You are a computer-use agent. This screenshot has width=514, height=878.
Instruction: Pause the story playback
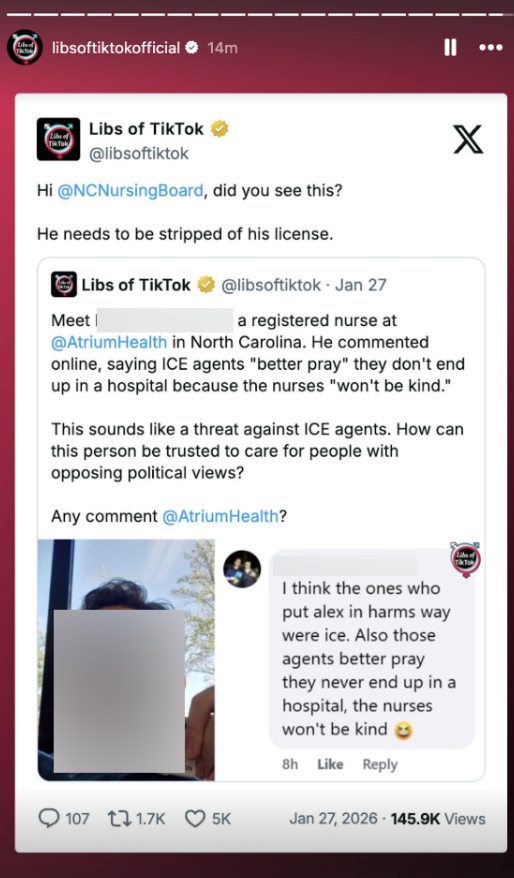click(x=450, y=48)
